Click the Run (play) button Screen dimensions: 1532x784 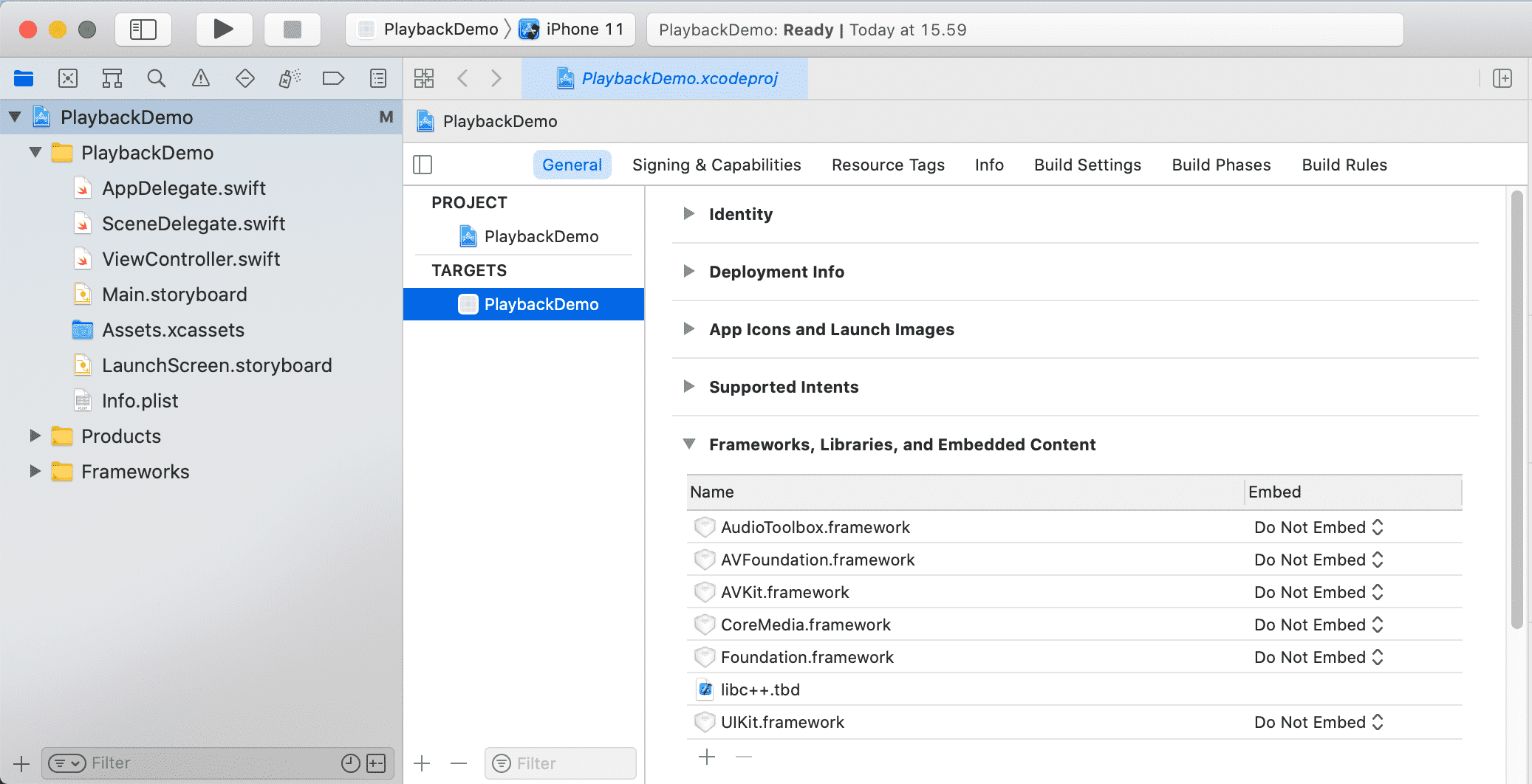tap(223, 30)
